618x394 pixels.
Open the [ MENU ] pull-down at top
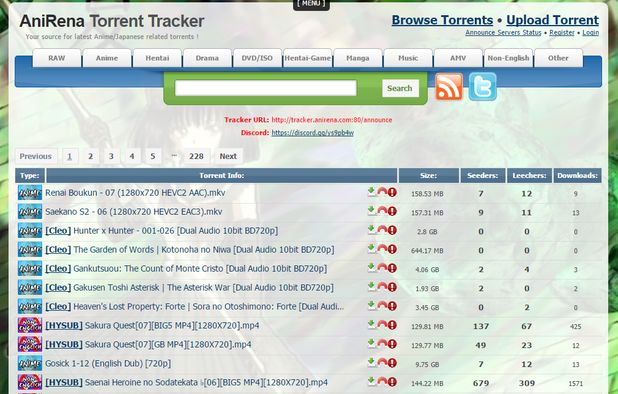tap(311, 4)
